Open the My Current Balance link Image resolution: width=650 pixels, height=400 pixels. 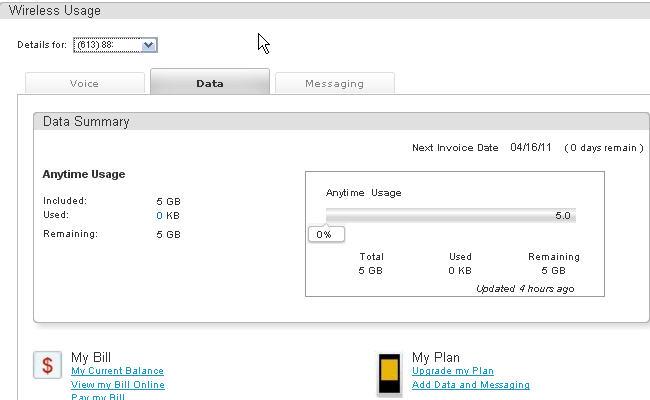tap(117, 371)
